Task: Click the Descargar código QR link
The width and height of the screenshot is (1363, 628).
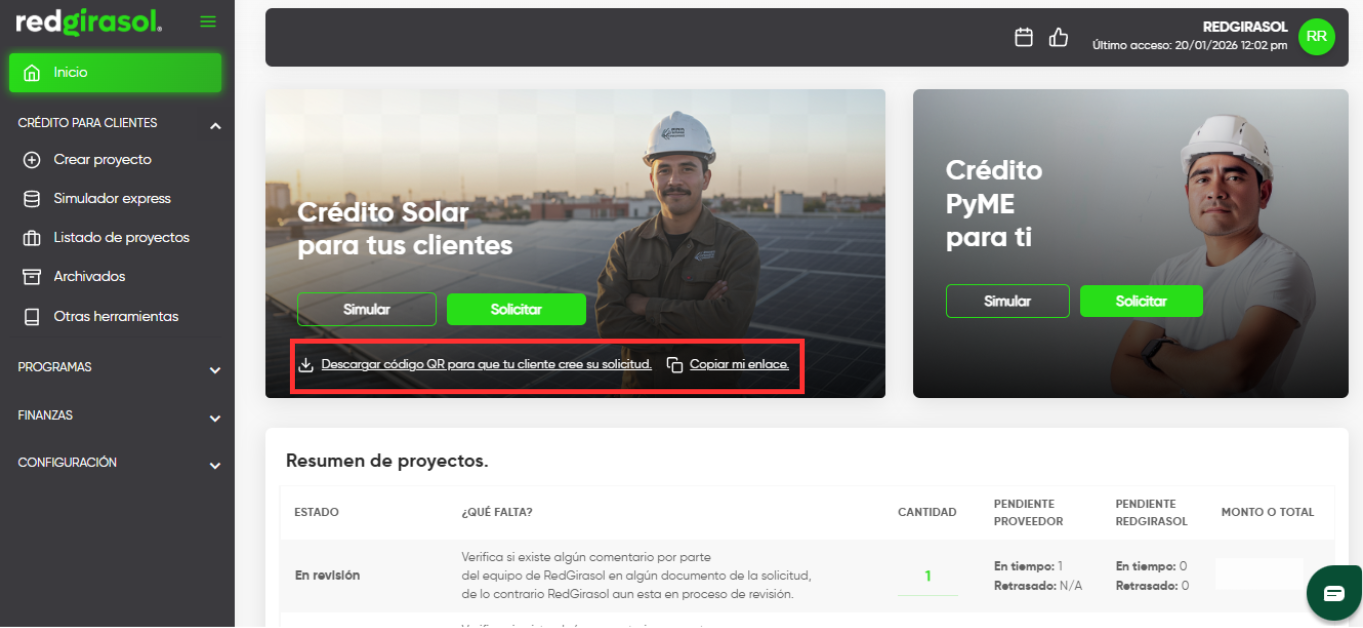Action: (487, 365)
